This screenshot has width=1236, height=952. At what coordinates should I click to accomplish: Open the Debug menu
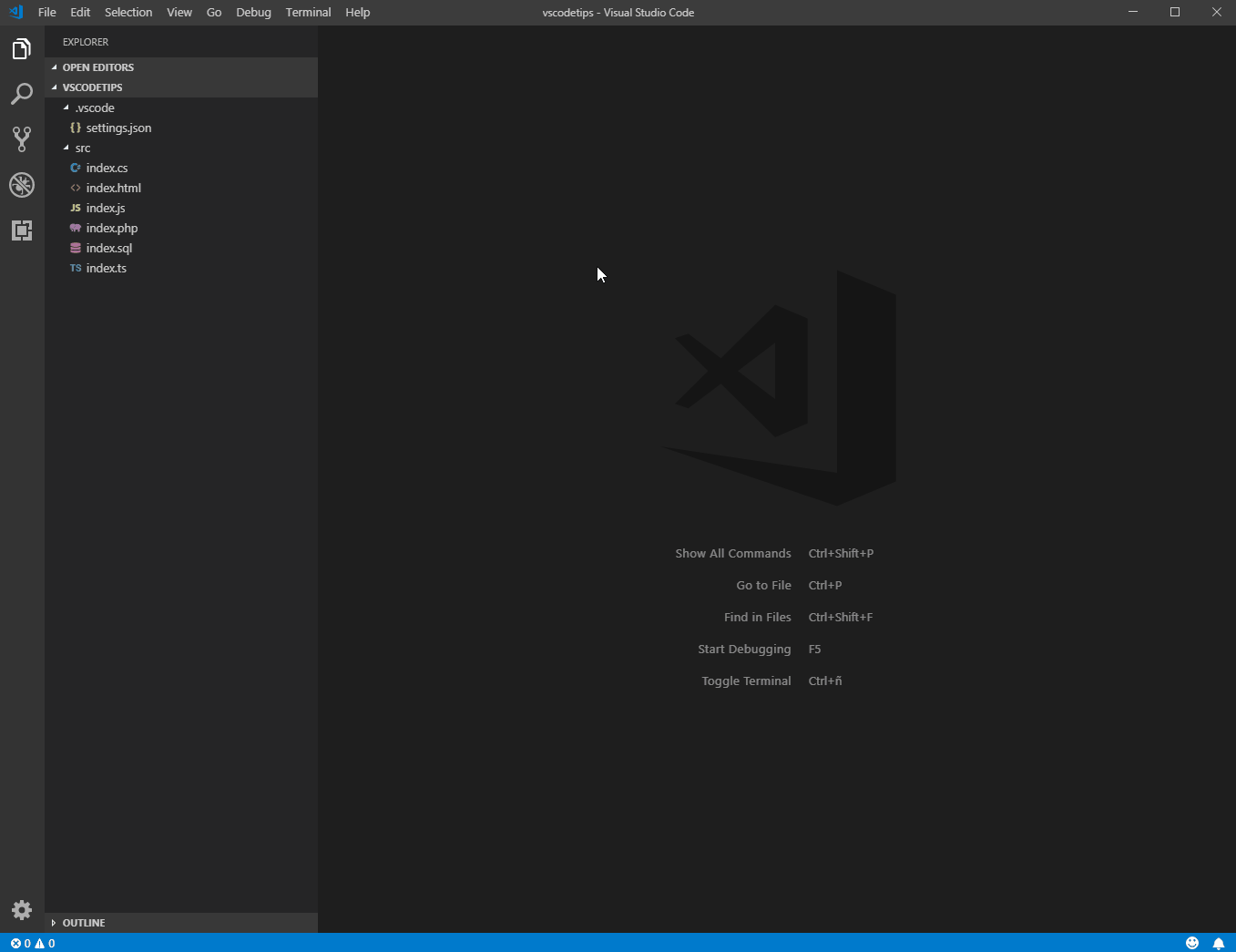pyautogui.click(x=253, y=12)
